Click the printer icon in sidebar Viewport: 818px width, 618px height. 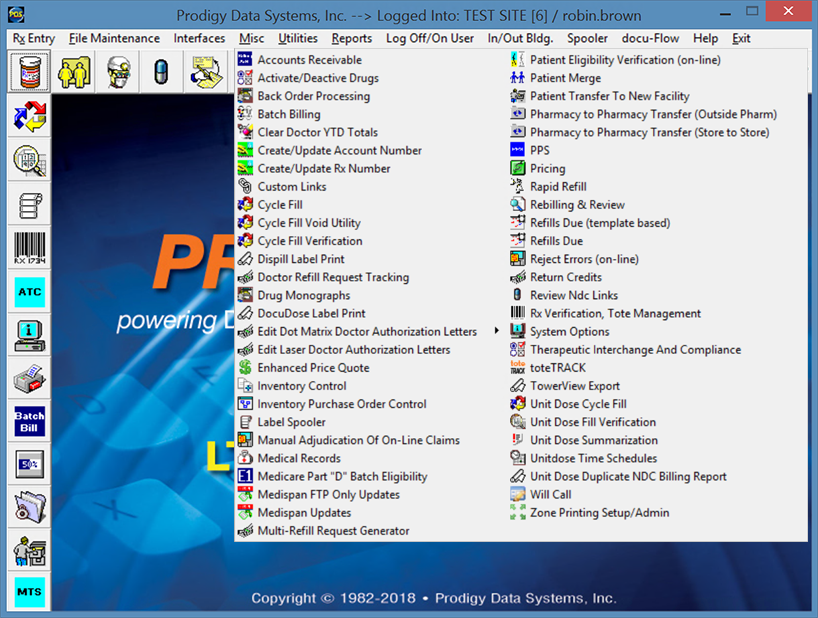[x=30, y=378]
